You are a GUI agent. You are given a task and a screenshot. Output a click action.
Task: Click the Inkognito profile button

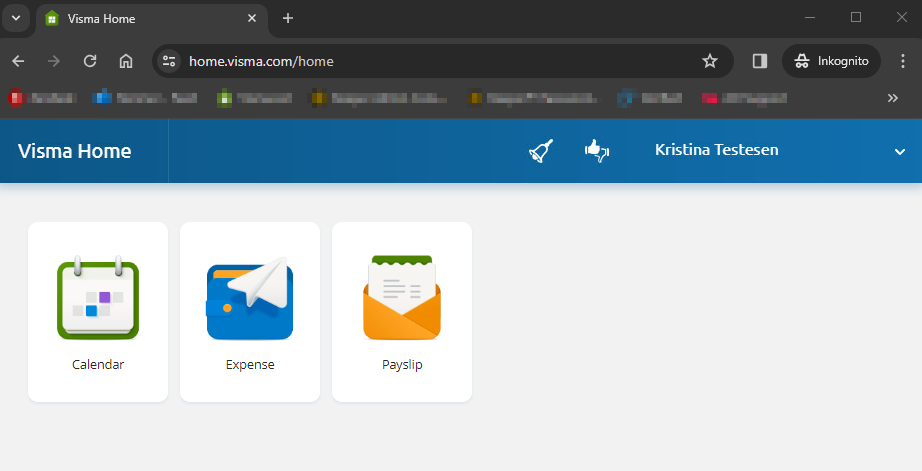[x=831, y=61]
